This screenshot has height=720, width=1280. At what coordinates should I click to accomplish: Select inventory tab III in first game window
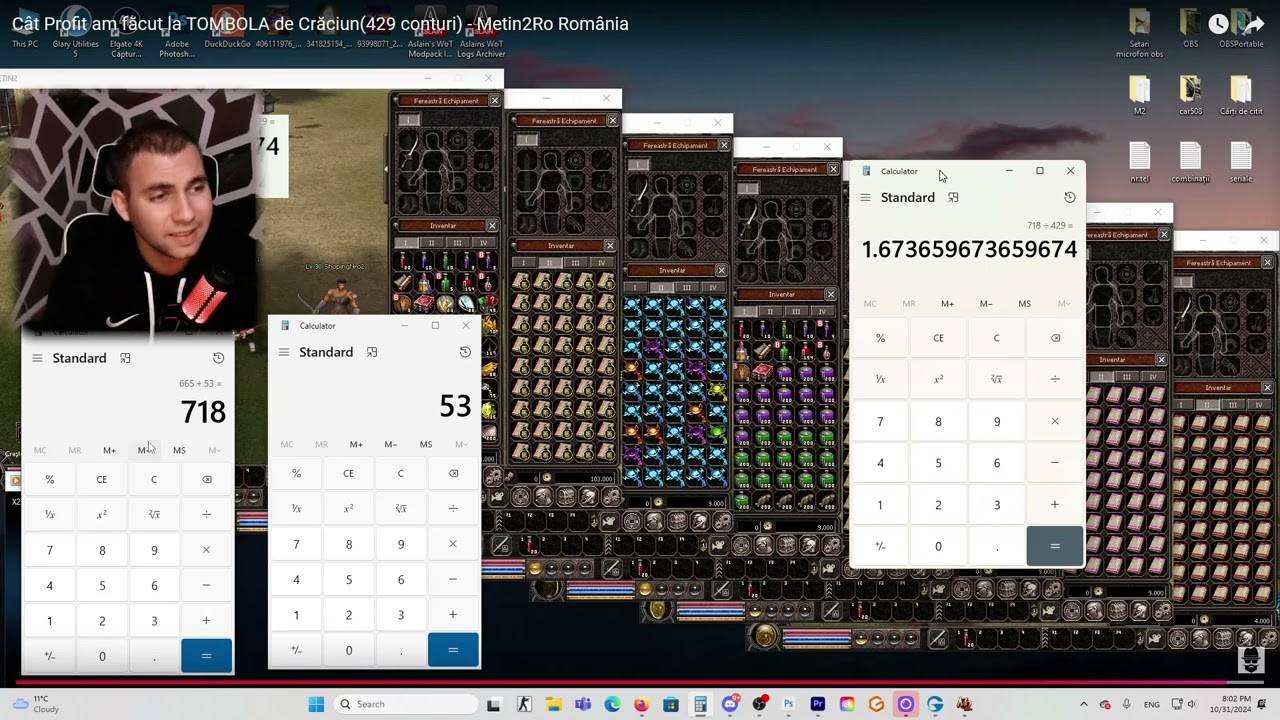tap(458, 243)
